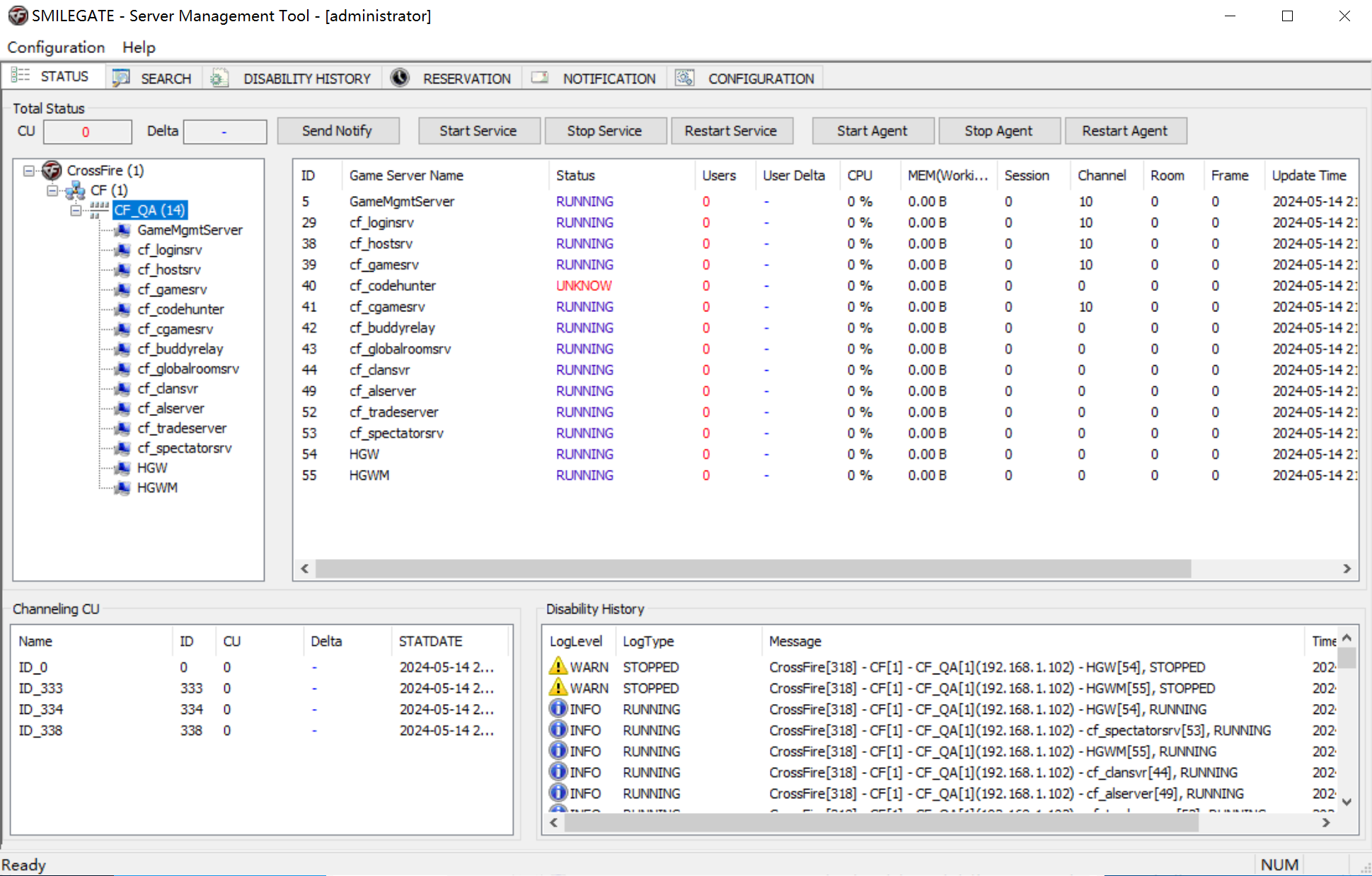Select the HGWM[55], STOPPED log message
The height and width of the screenshot is (876, 1372).
point(992,688)
